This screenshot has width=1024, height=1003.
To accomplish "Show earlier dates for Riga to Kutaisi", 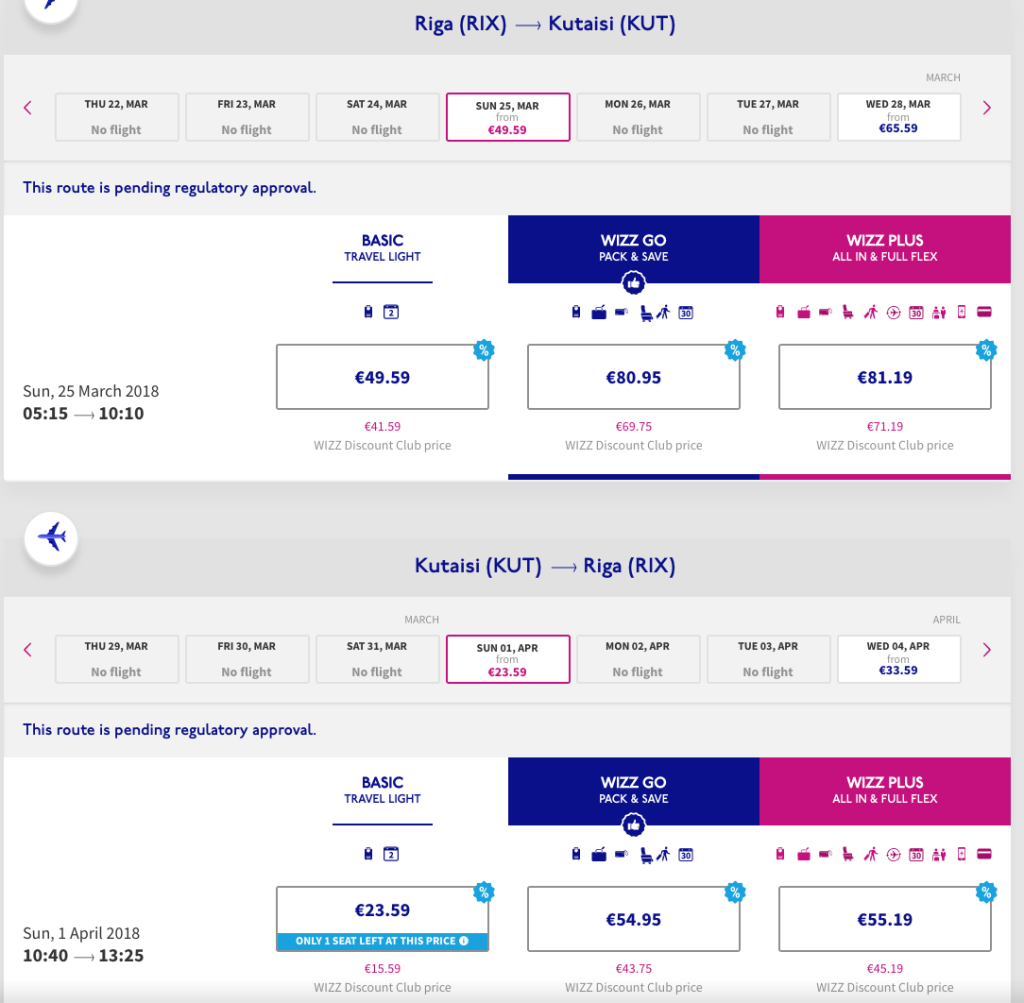I will [x=28, y=108].
